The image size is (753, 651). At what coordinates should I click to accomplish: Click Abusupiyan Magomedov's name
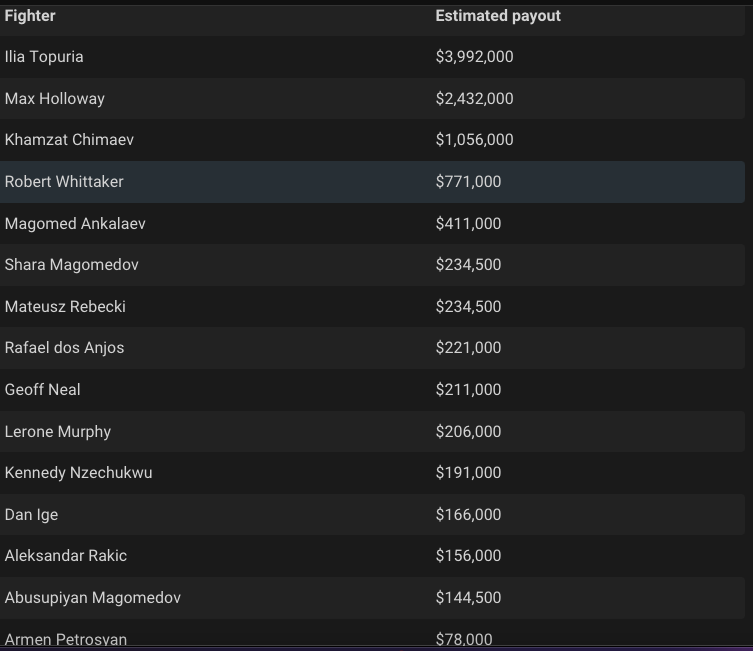click(x=93, y=598)
